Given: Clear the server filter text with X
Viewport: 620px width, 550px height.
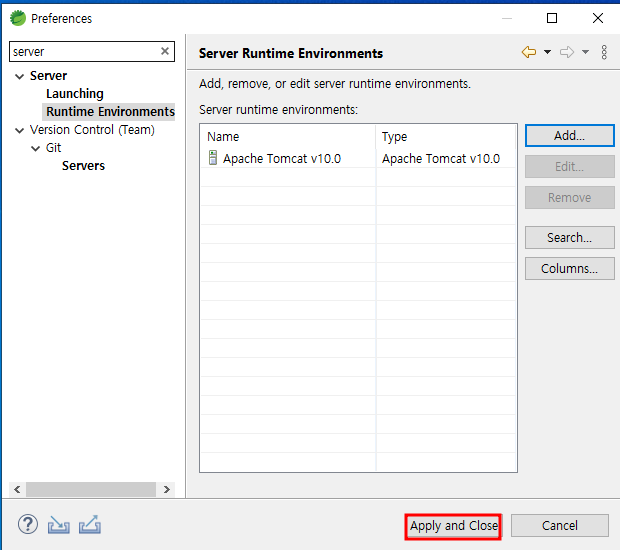Looking at the screenshot, I should pyautogui.click(x=165, y=51).
